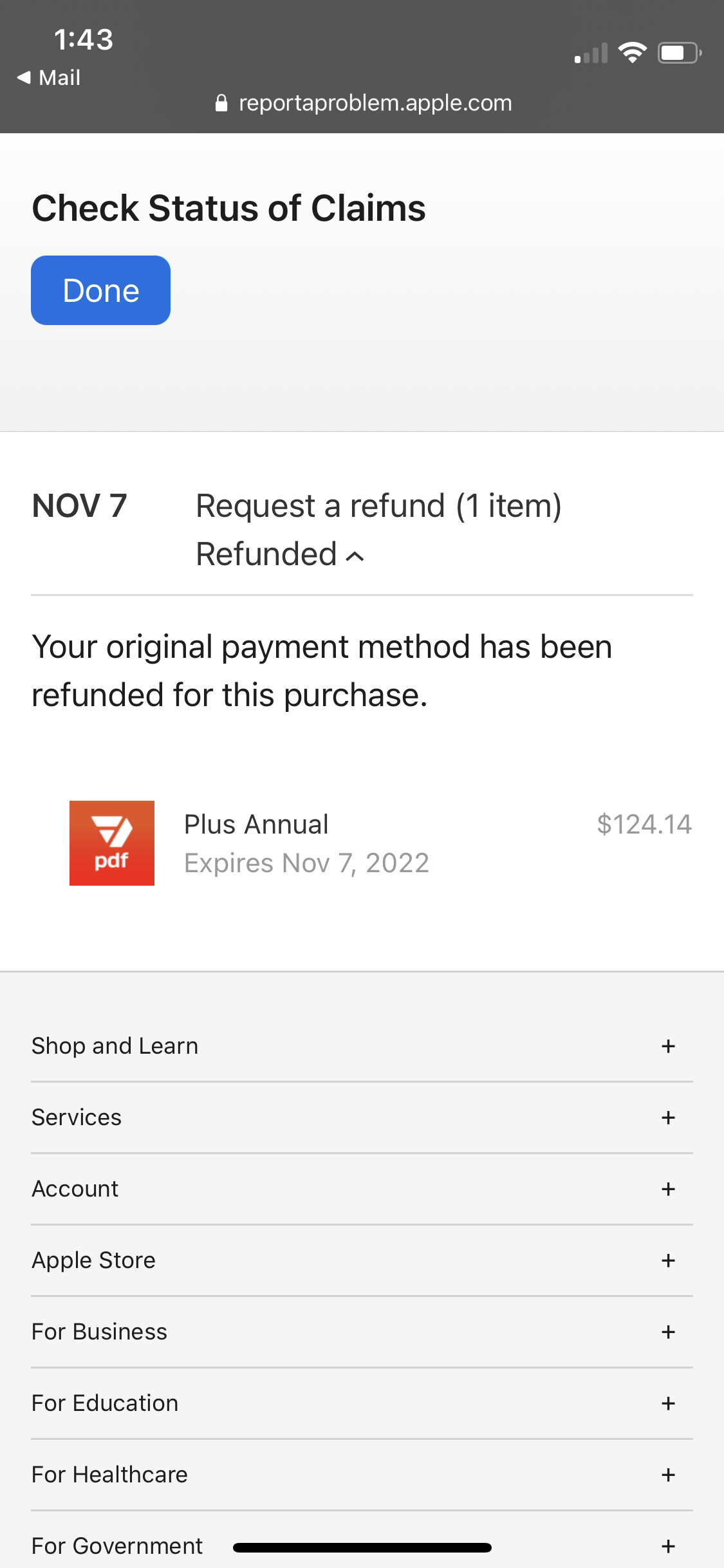
Task: Collapse the Refunded status details
Action: tap(281, 554)
